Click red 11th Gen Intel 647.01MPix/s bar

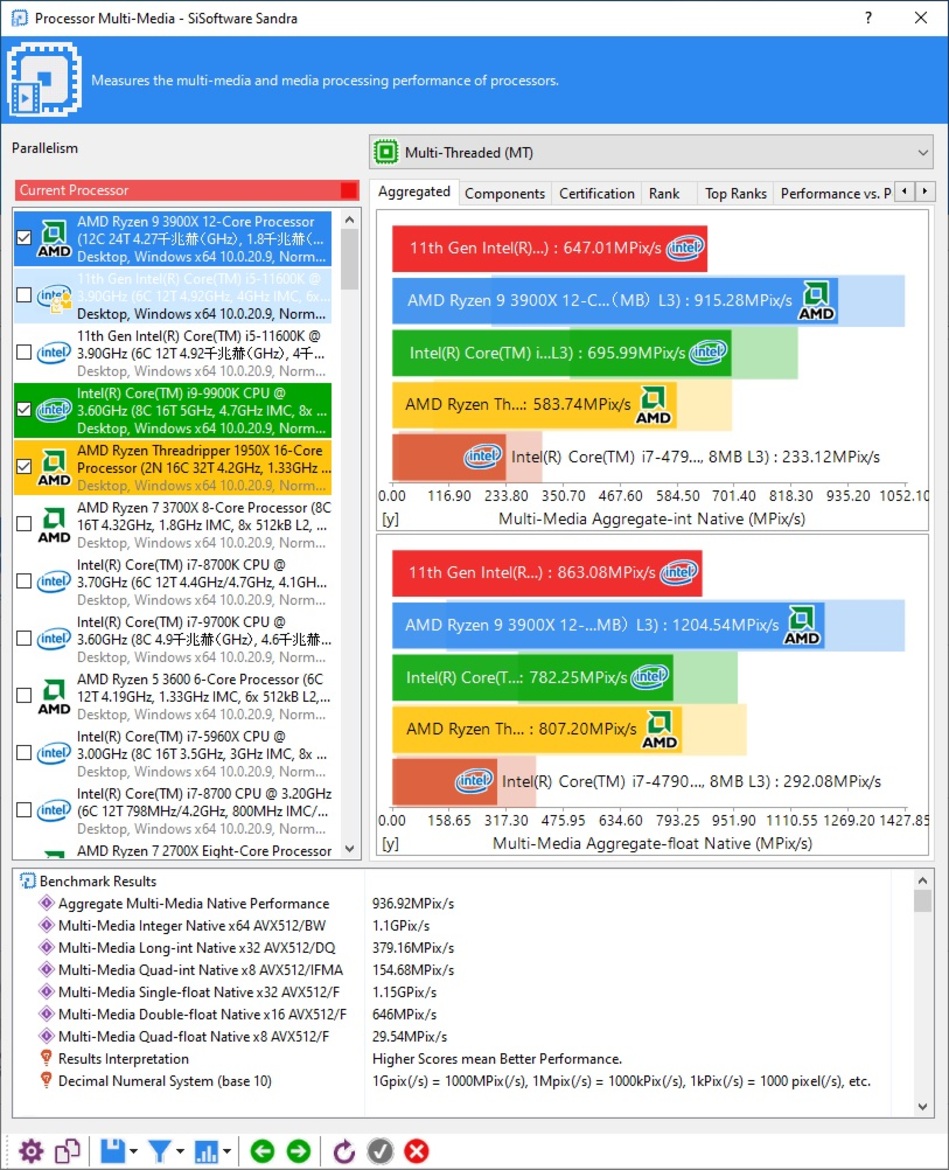(549, 248)
